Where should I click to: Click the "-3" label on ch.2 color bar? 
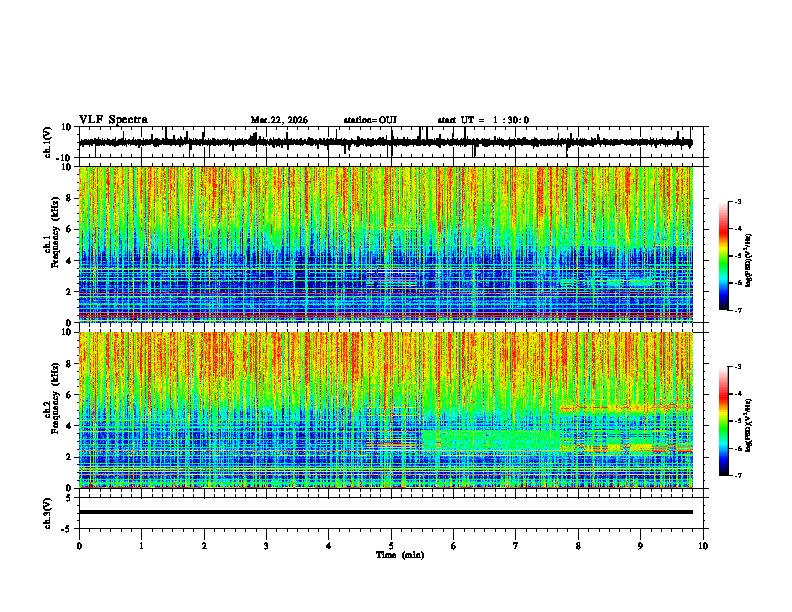pyautogui.click(x=737, y=367)
